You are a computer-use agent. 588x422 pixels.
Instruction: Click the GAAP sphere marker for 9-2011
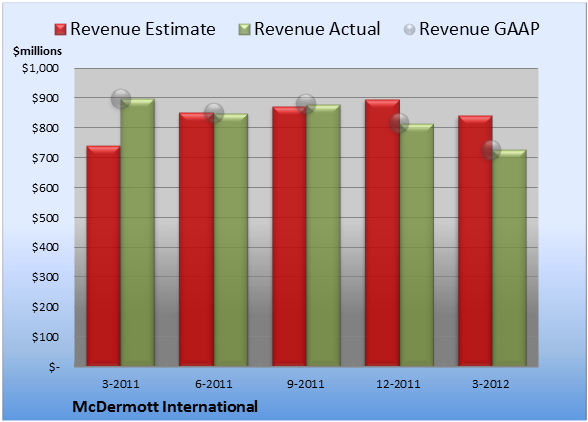point(306,104)
